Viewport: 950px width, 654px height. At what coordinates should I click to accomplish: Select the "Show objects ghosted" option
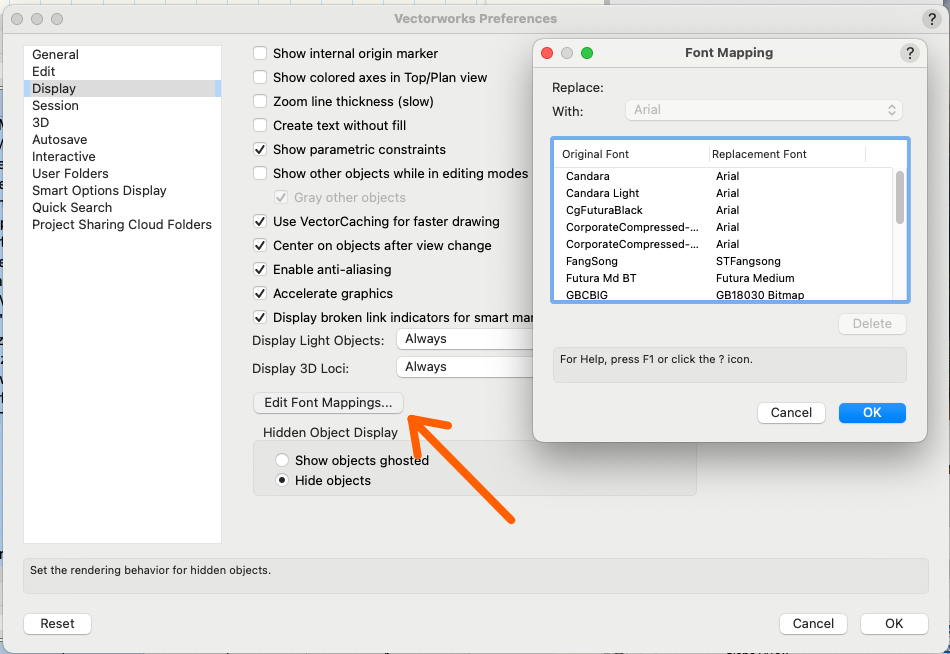click(x=281, y=460)
